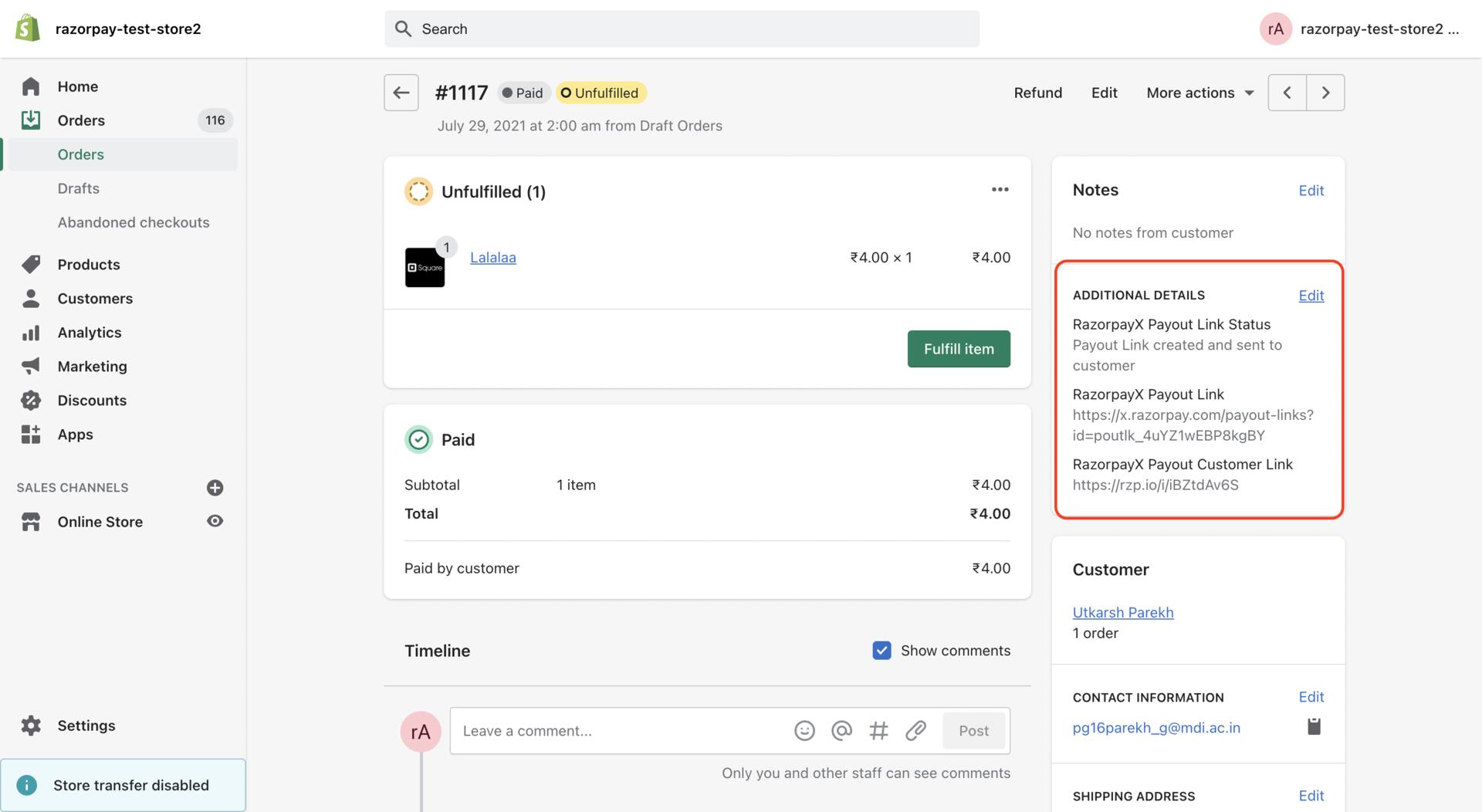The height and width of the screenshot is (812, 1482).
Task: View the online store via eye icon
Action: [x=215, y=521]
